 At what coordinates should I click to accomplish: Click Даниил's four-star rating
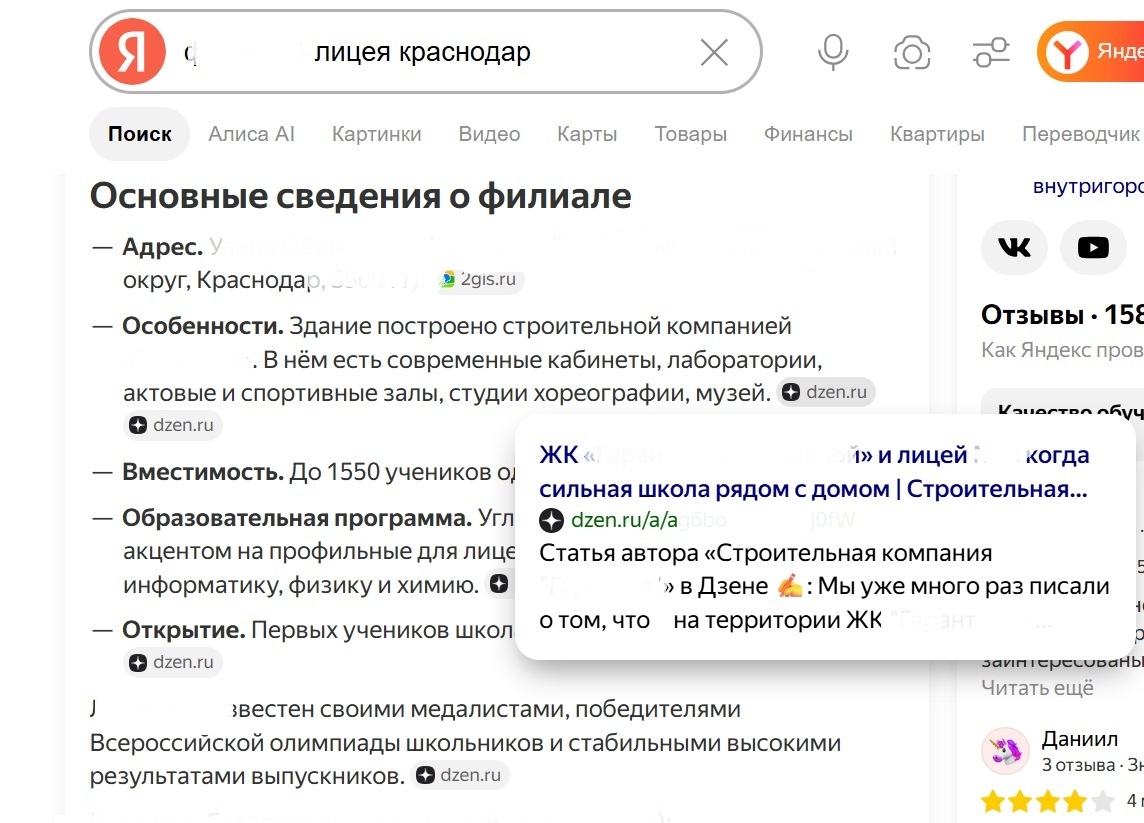click(x=1048, y=802)
